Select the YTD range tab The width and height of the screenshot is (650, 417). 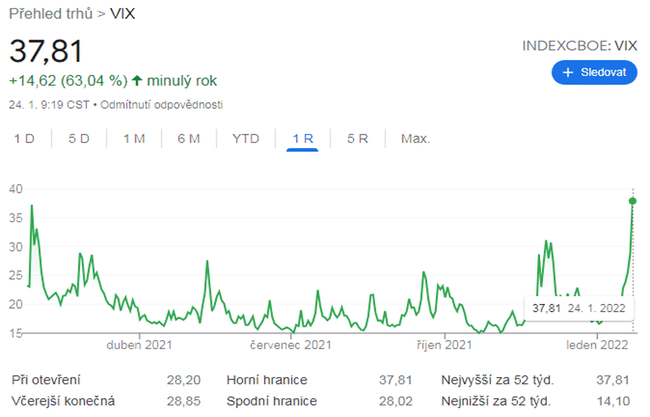245,139
